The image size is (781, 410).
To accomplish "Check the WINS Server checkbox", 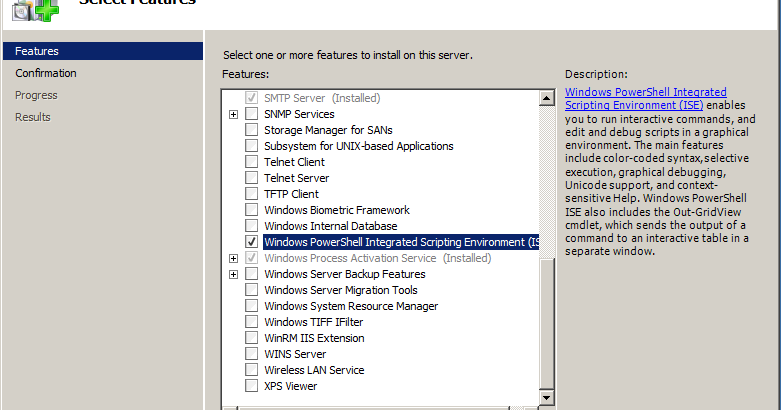I will (x=251, y=354).
